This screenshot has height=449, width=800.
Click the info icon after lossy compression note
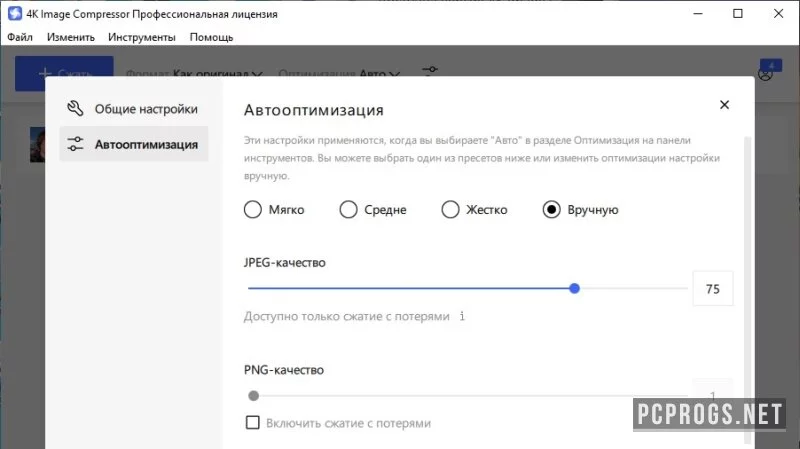coord(462,316)
